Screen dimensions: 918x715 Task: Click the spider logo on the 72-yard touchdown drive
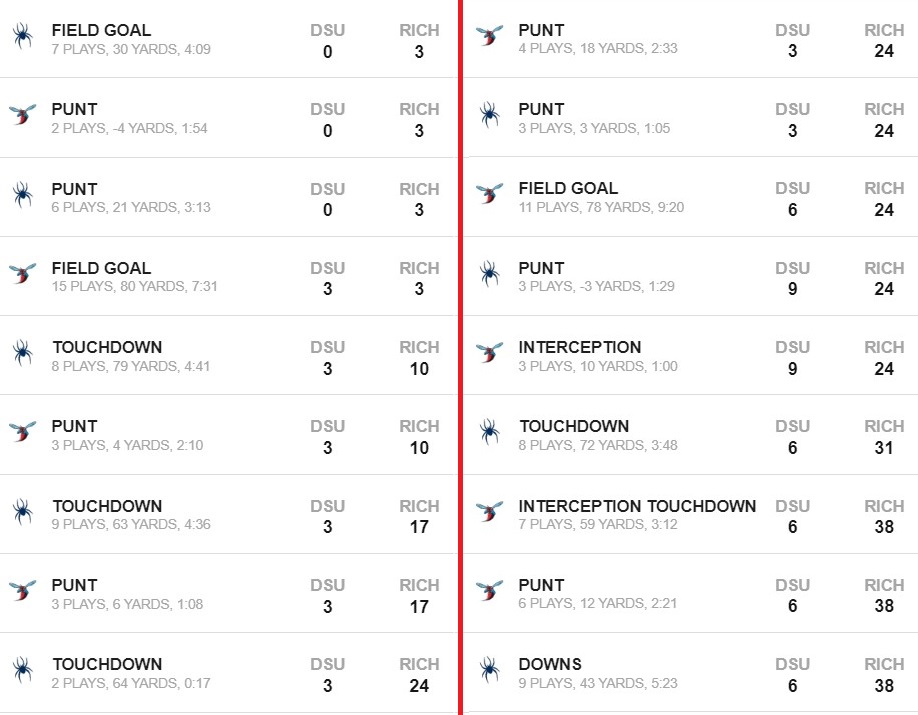(489, 432)
